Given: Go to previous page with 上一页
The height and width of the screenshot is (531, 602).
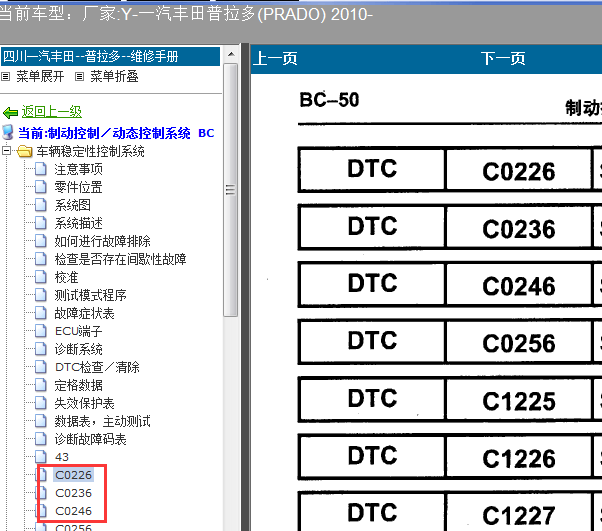Looking at the screenshot, I should point(275,59).
